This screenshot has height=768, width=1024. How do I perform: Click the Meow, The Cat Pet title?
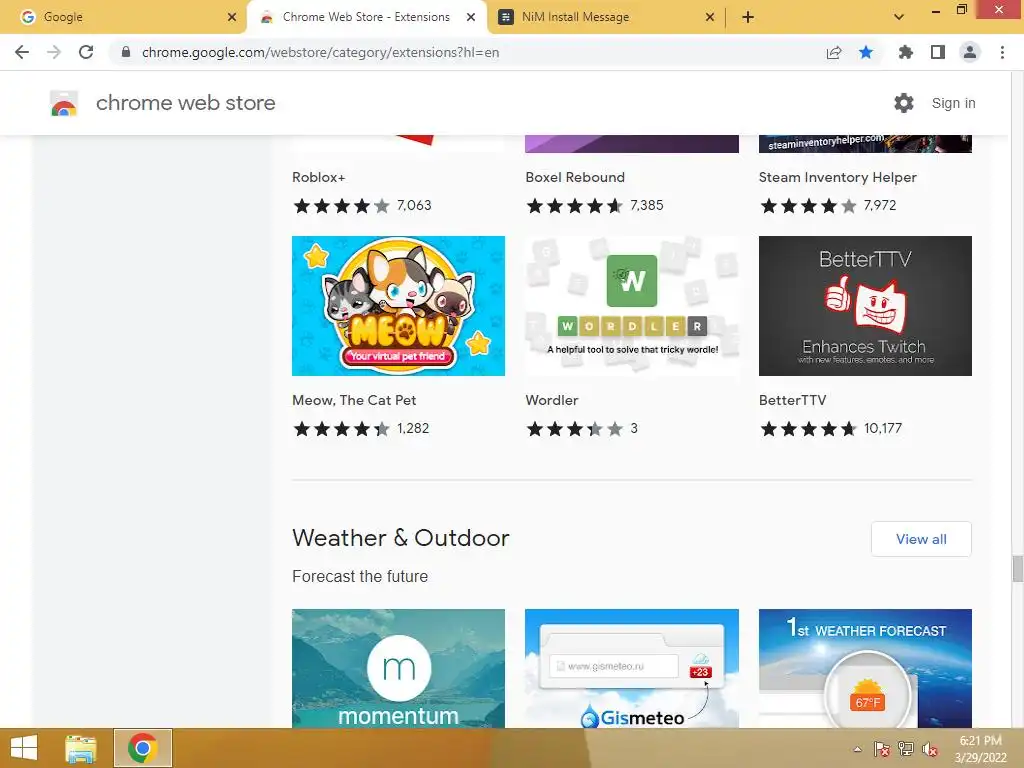click(x=354, y=400)
